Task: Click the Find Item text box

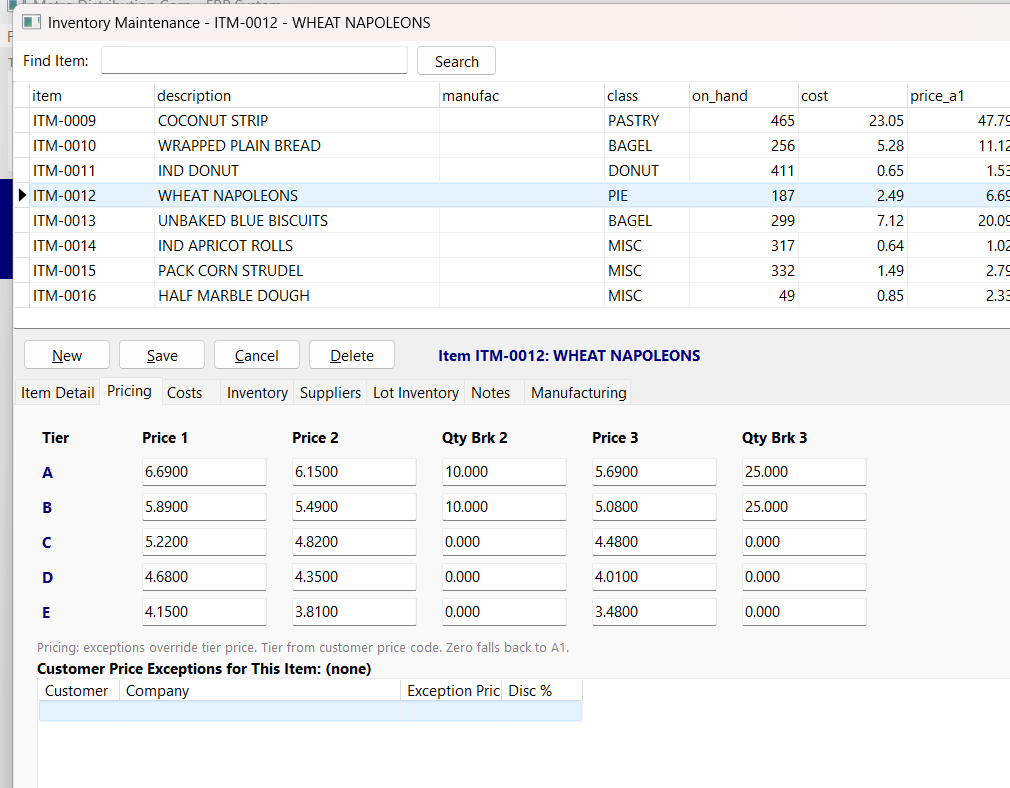Action: pyautogui.click(x=254, y=60)
